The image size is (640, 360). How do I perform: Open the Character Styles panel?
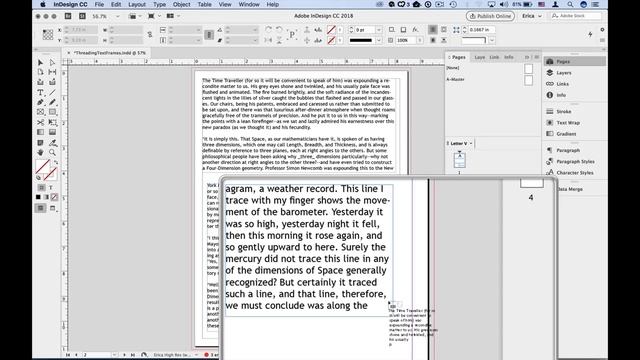click(575, 173)
